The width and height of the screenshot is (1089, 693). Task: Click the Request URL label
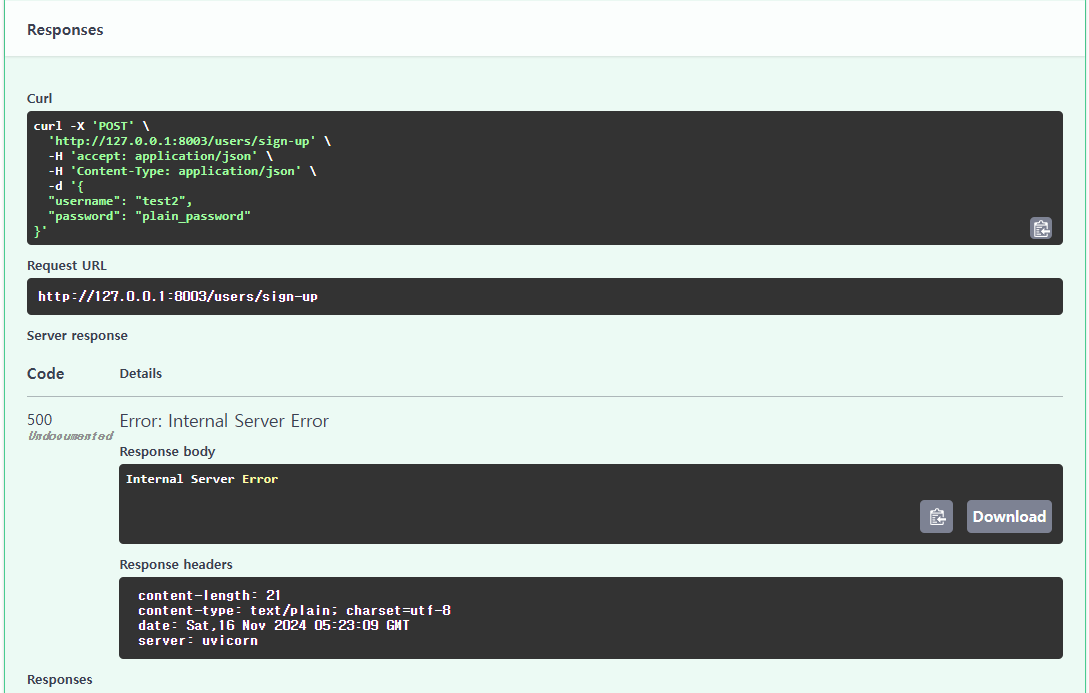click(67, 265)
